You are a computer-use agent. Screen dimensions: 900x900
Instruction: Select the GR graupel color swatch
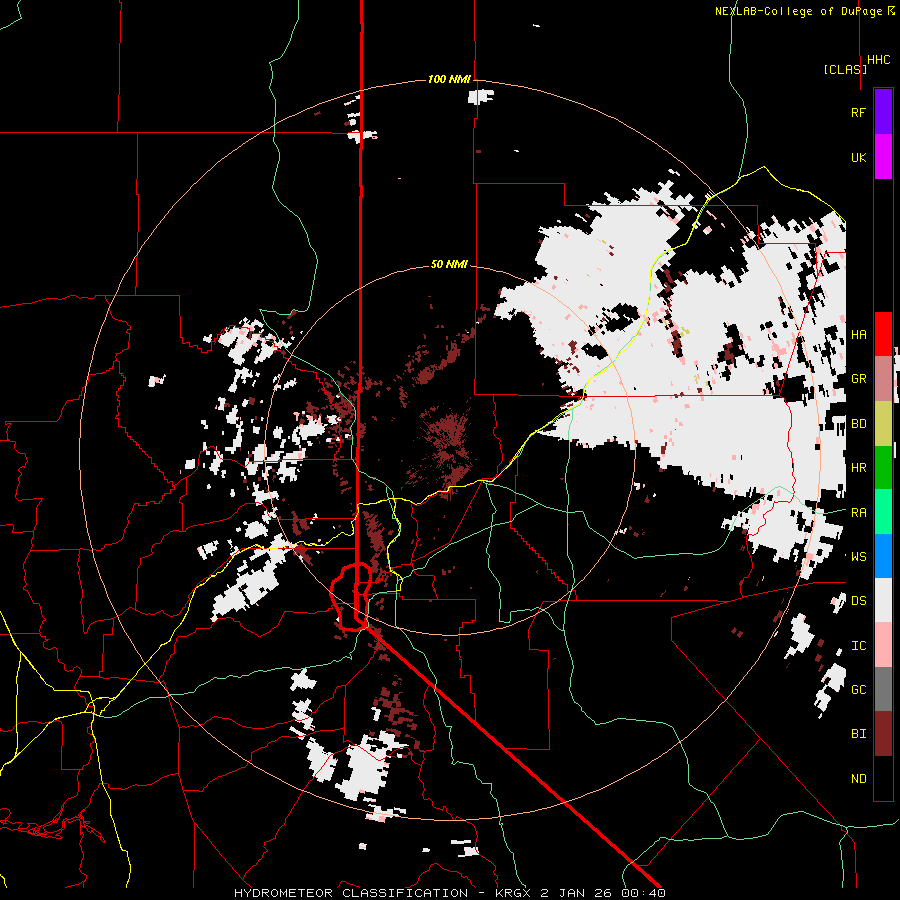(883, 378)
